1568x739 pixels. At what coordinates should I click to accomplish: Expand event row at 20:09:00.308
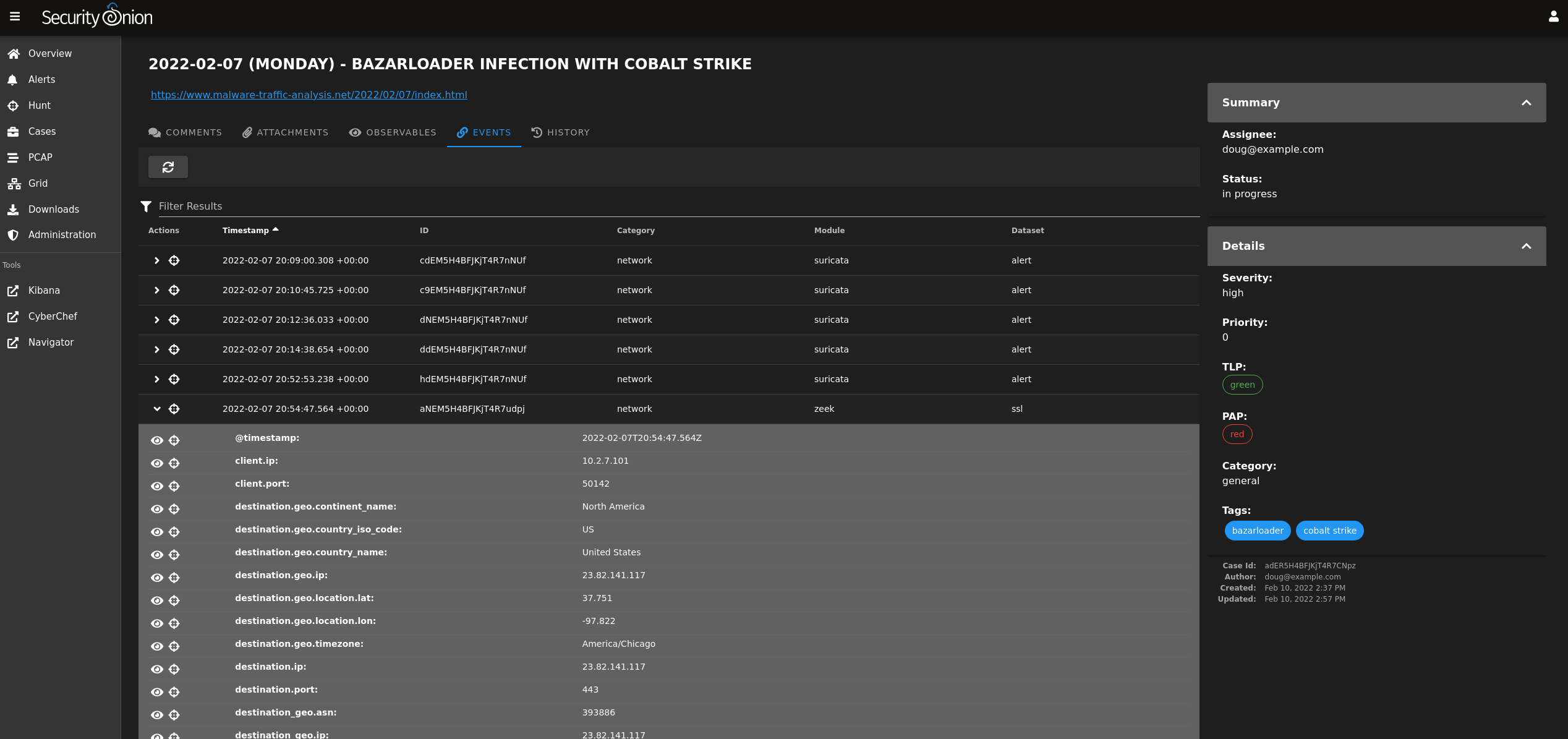point(157,261)
